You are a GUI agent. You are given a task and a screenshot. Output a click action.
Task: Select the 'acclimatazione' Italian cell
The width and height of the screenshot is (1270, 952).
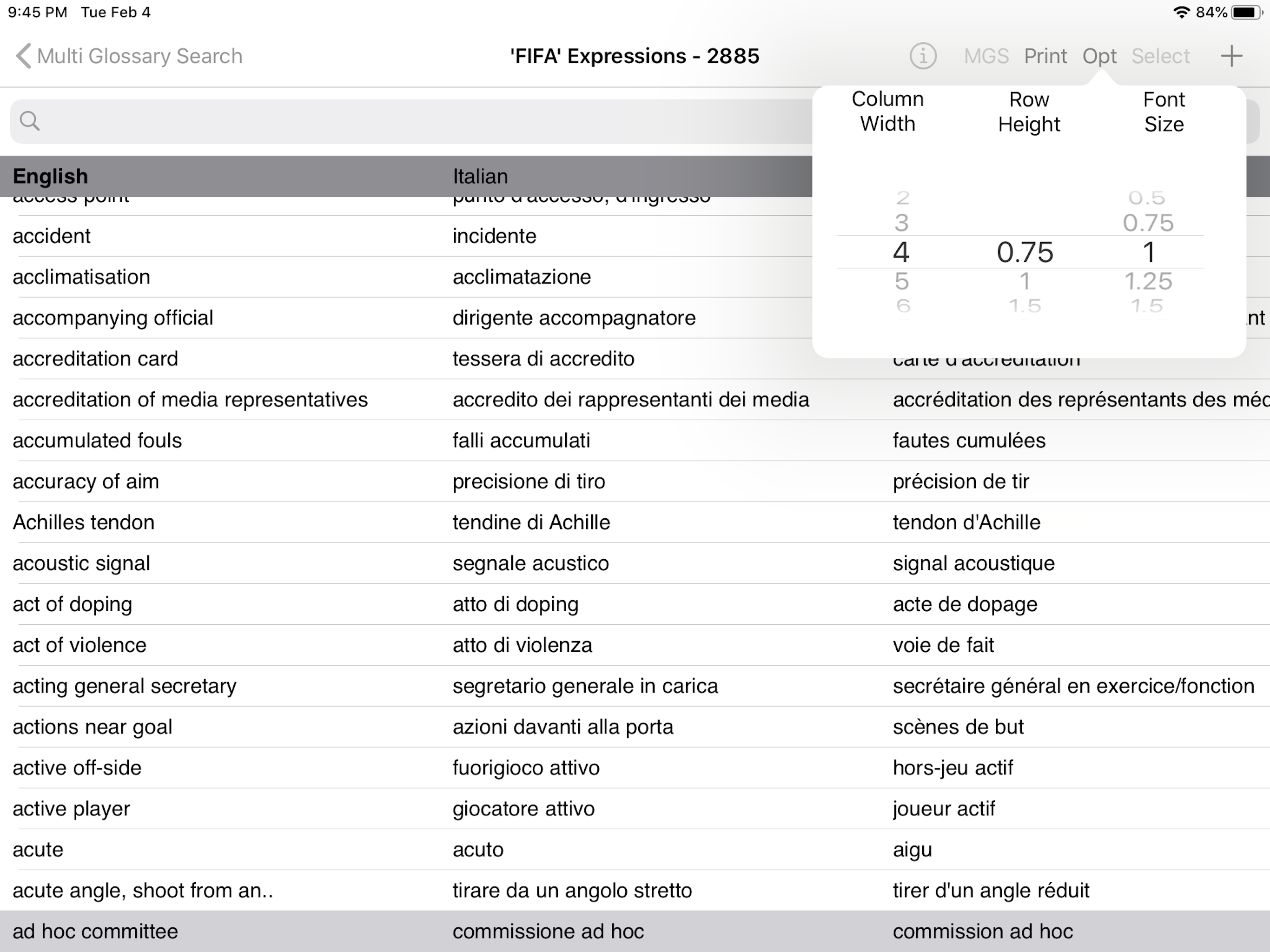pyautogui.click(x=521, y=277)
